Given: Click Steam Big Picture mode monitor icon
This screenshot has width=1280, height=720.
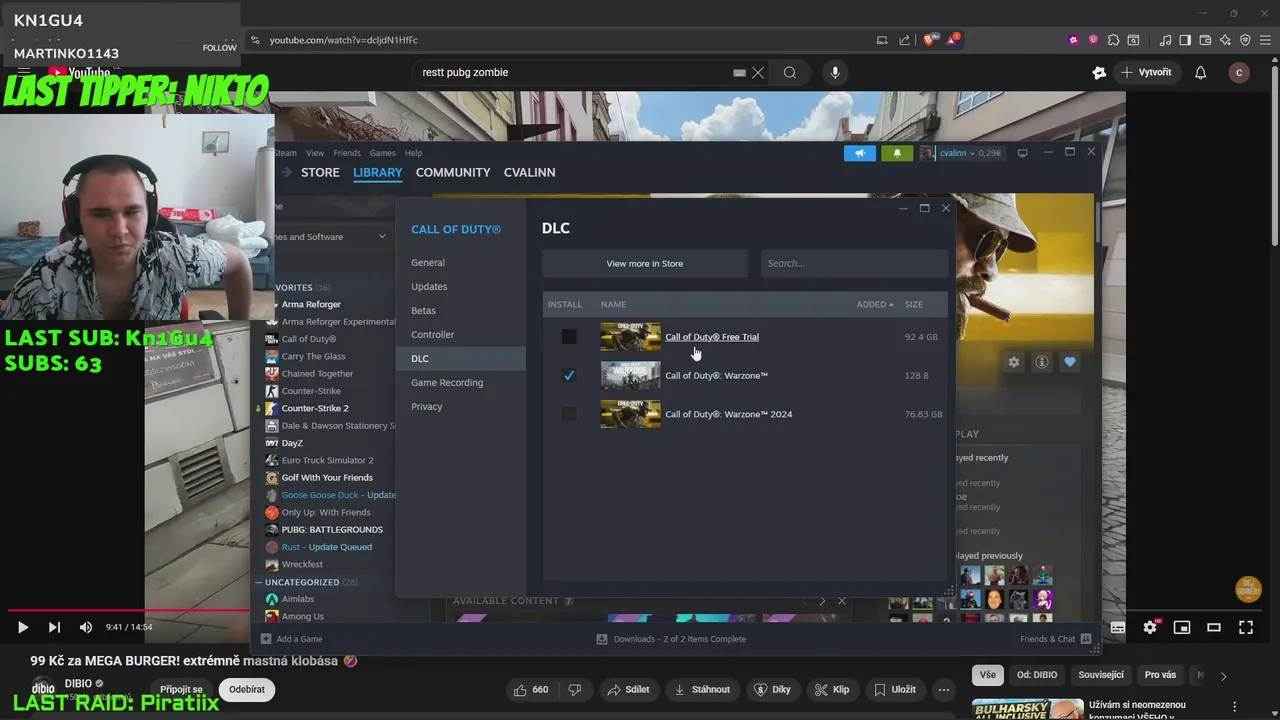Looking at the screenshot, I should click(x=1022, y=153).
